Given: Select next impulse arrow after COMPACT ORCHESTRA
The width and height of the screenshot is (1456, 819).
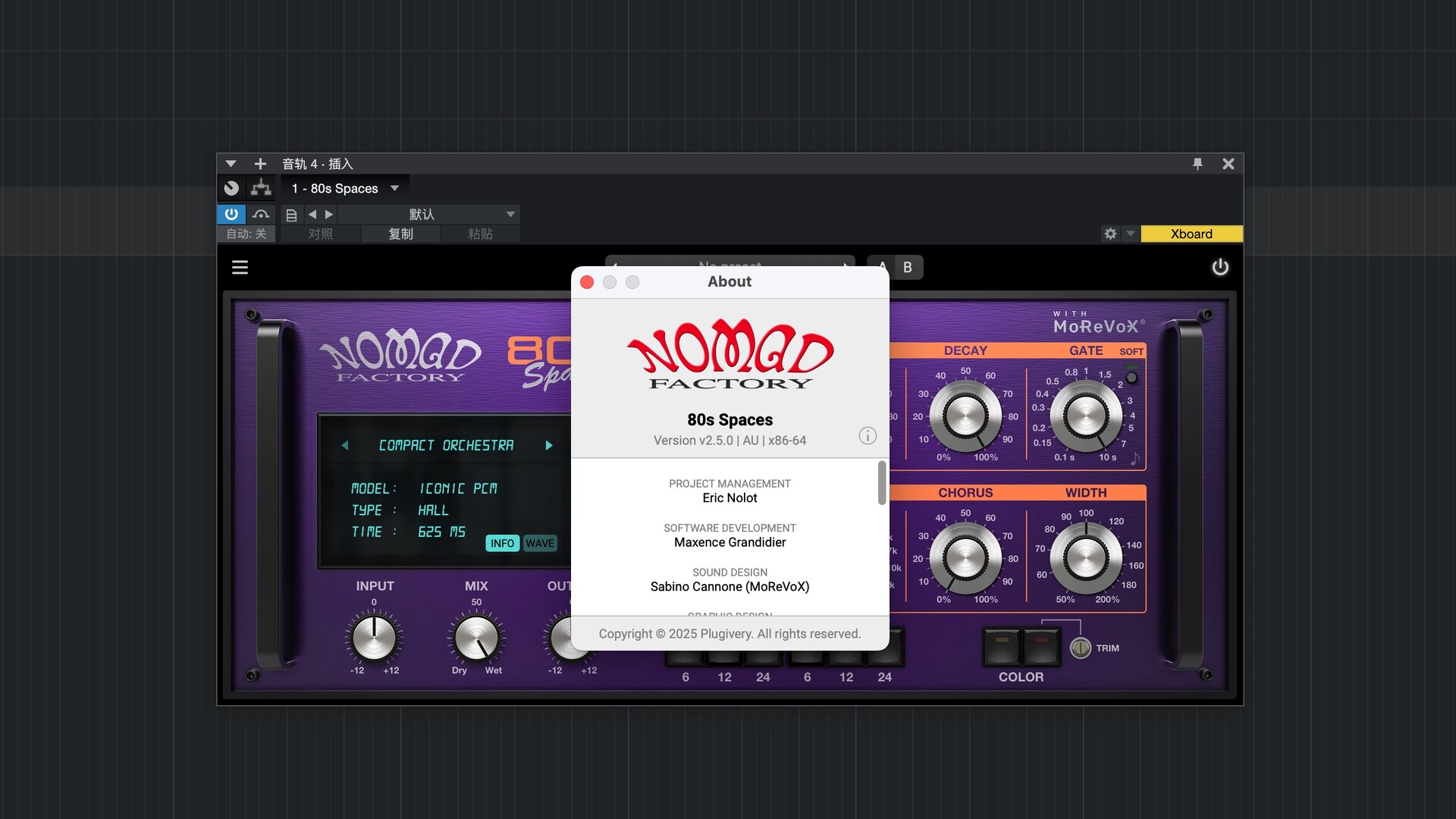Looking at the screenshot, I should 549,445.
